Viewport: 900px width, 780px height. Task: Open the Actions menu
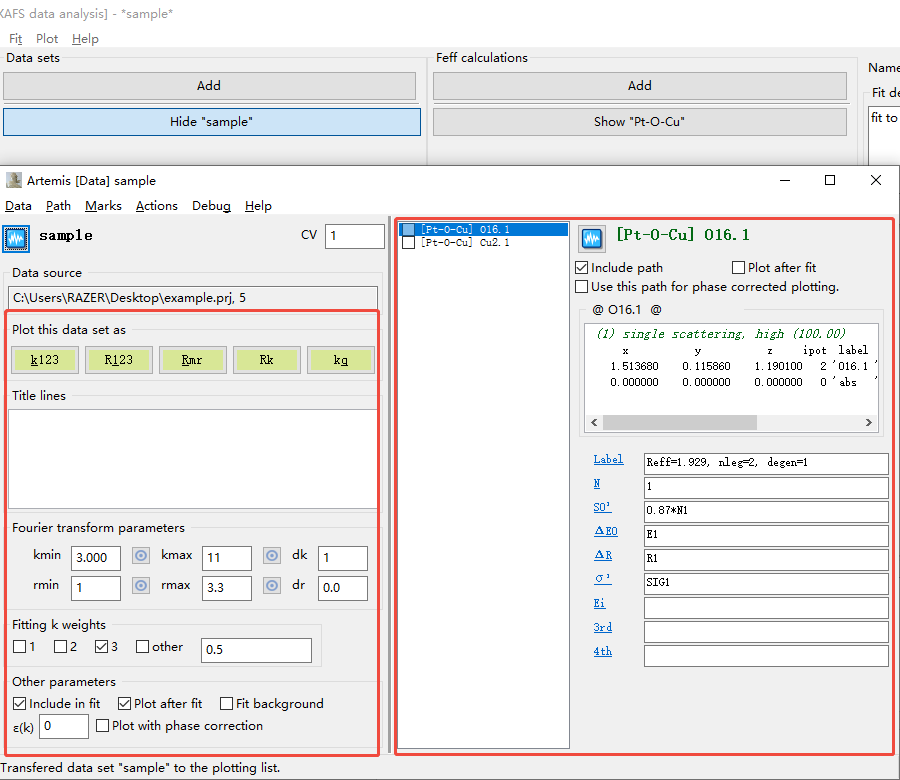(156, 206)
